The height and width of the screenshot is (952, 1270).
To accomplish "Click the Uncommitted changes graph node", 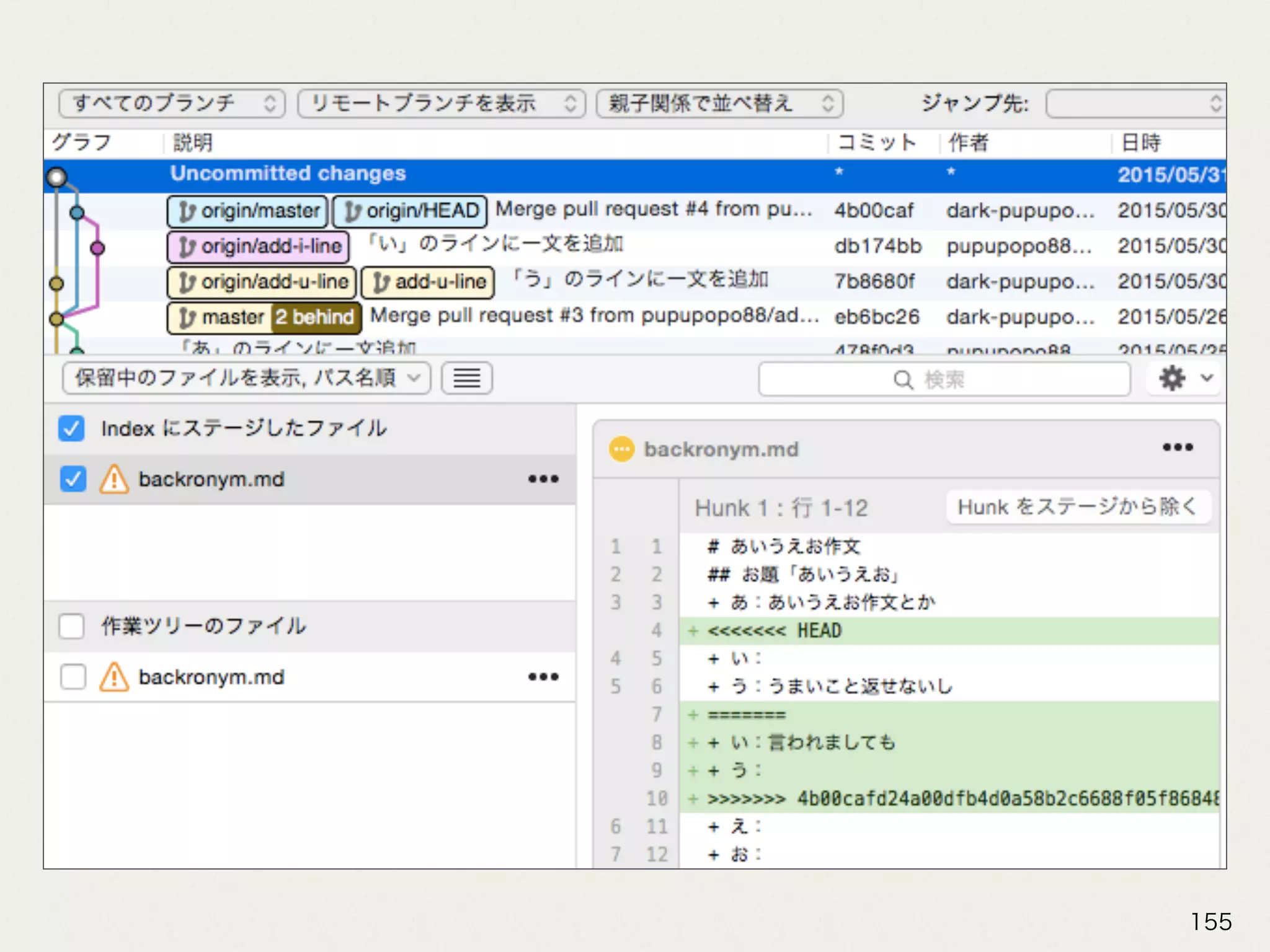I will click(57, 177).
